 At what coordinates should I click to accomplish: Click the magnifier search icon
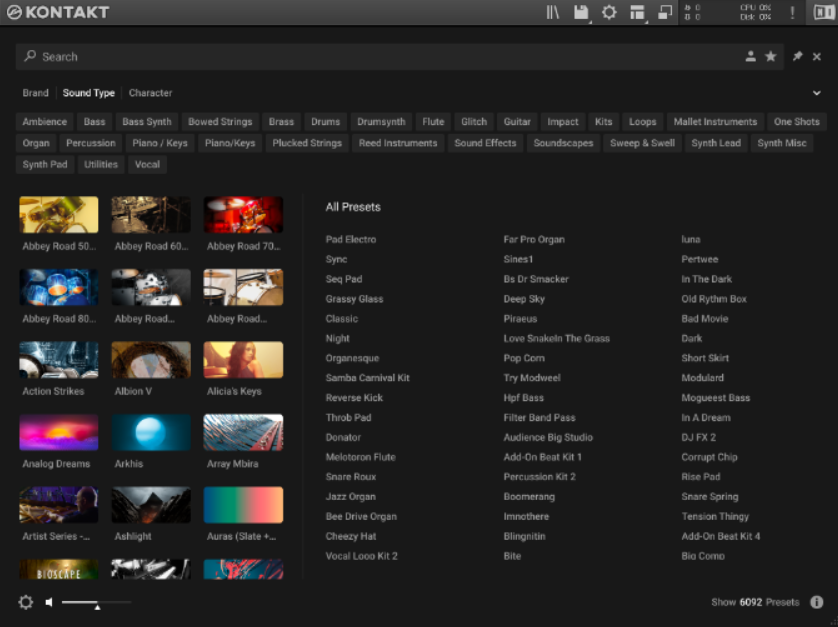(30, 56)
